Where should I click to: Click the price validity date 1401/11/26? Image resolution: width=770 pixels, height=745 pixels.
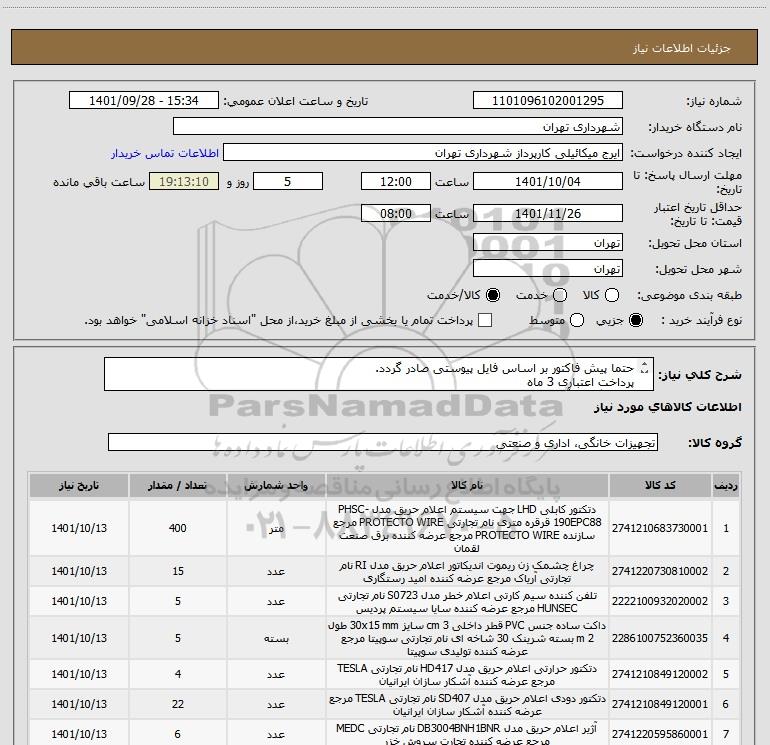[548, 213]
